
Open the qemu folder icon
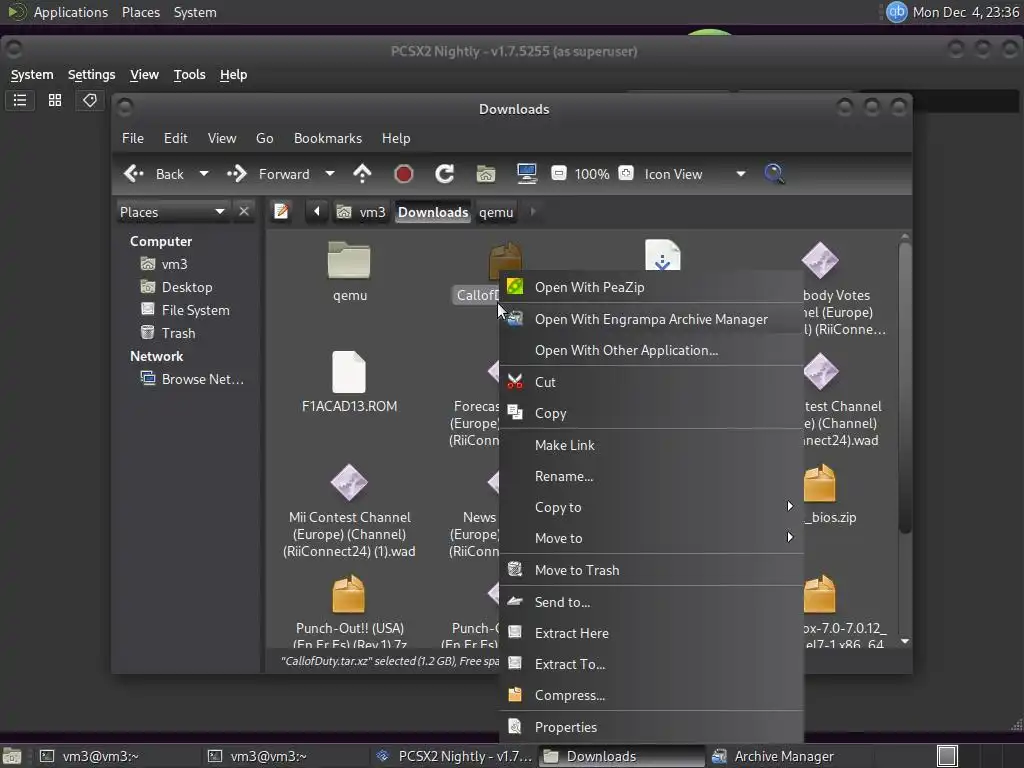[349, 261]
